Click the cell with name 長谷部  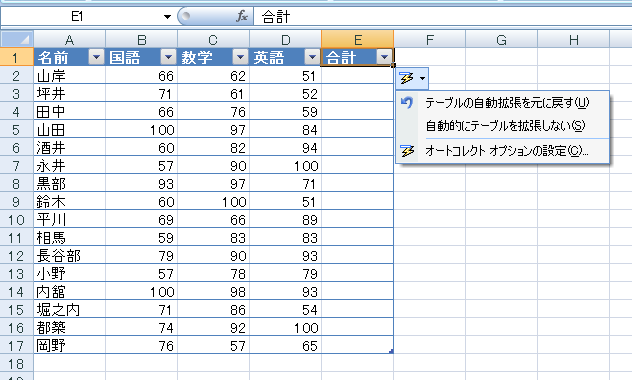[x=69, y=255]
